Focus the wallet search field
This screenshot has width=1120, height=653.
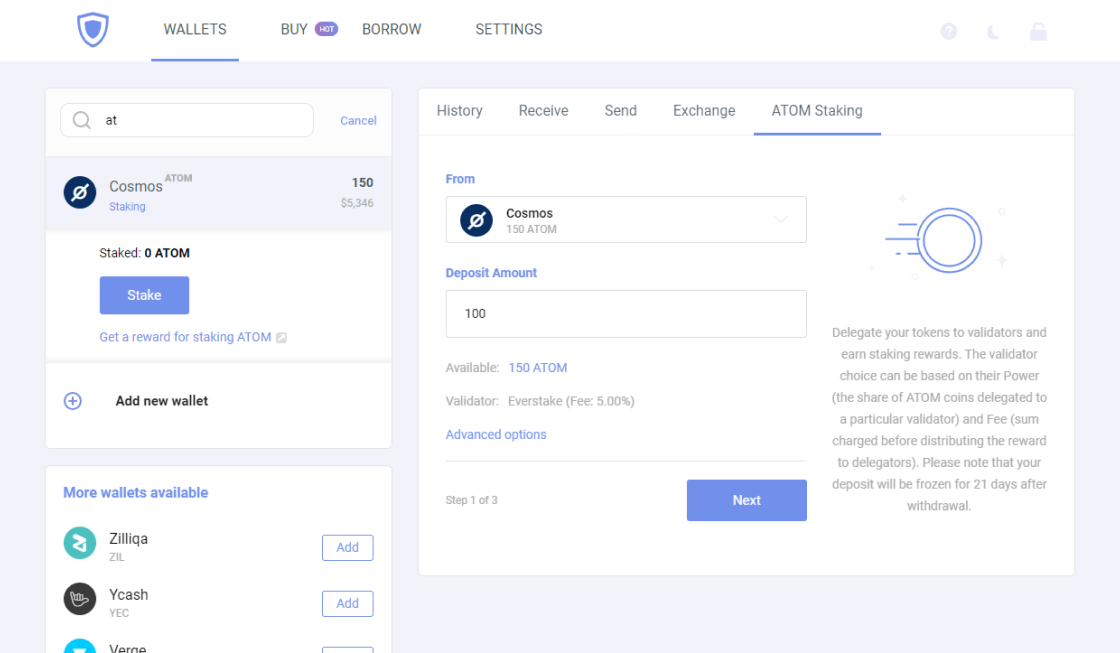pos(187,120)
